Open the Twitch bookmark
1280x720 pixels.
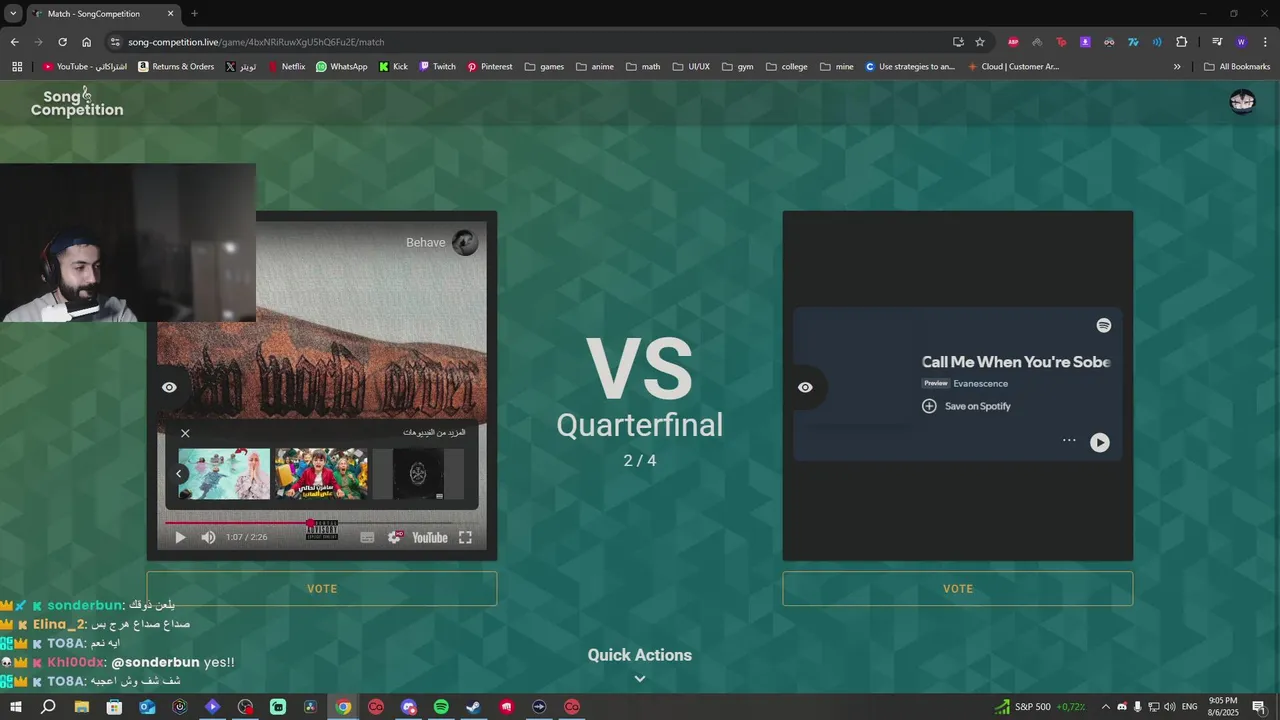(437, 67)
